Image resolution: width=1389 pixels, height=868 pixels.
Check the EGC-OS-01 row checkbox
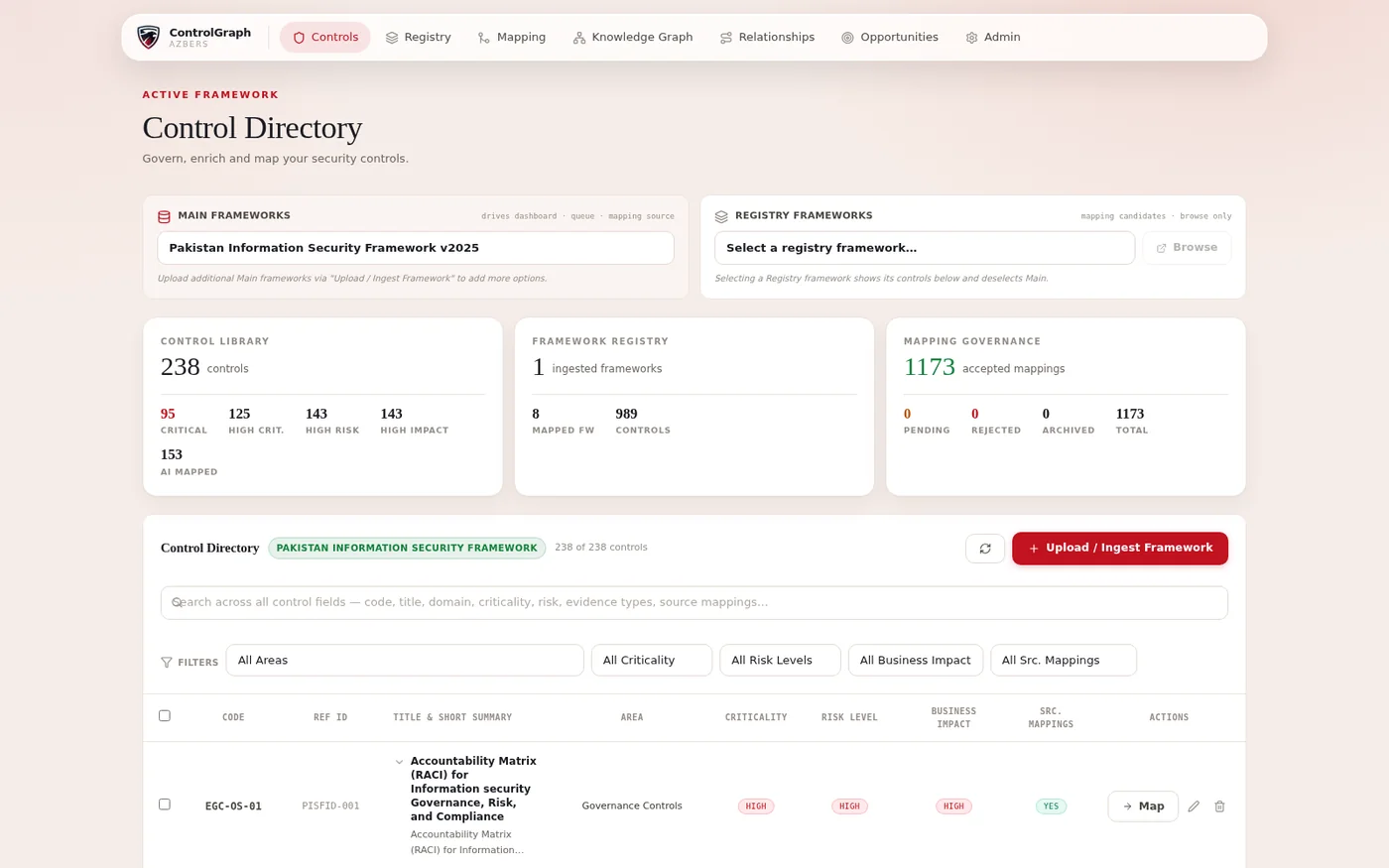[x=165, y=805]
